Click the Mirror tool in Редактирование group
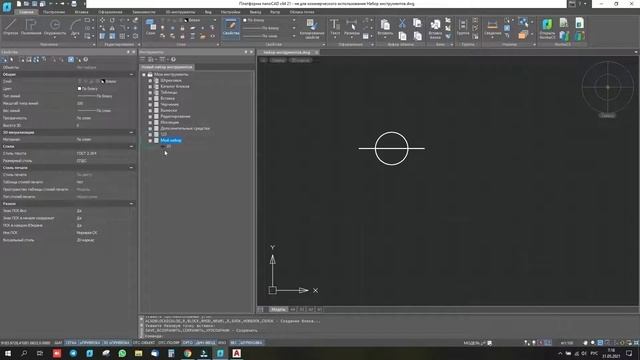This screenshot has width=640, height=360. (112, 28)
